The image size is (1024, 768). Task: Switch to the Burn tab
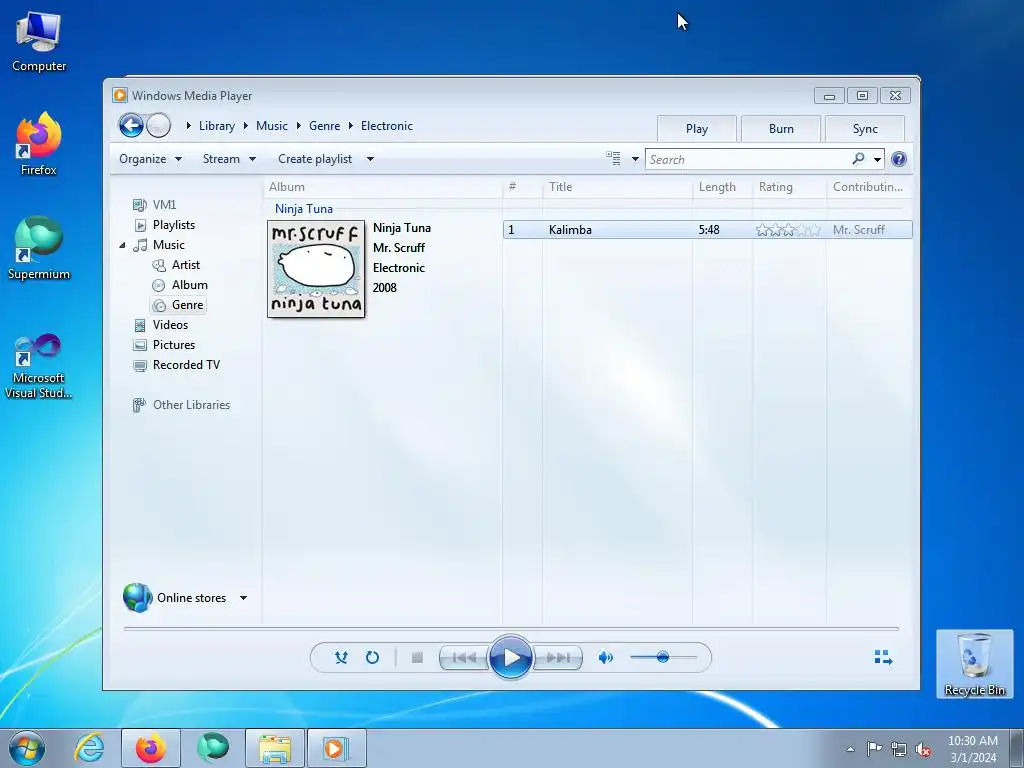781,129
